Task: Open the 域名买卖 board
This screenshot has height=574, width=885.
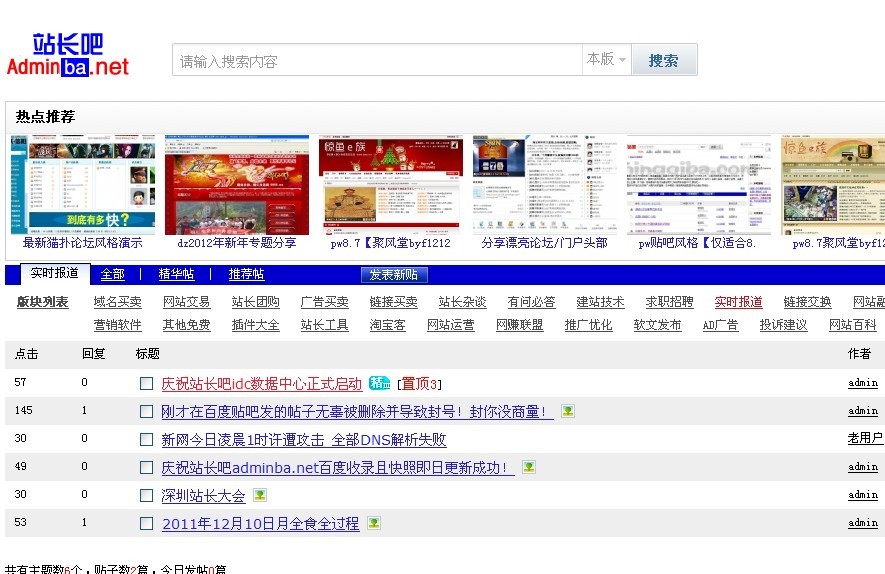Action: (x=117, y=302)
